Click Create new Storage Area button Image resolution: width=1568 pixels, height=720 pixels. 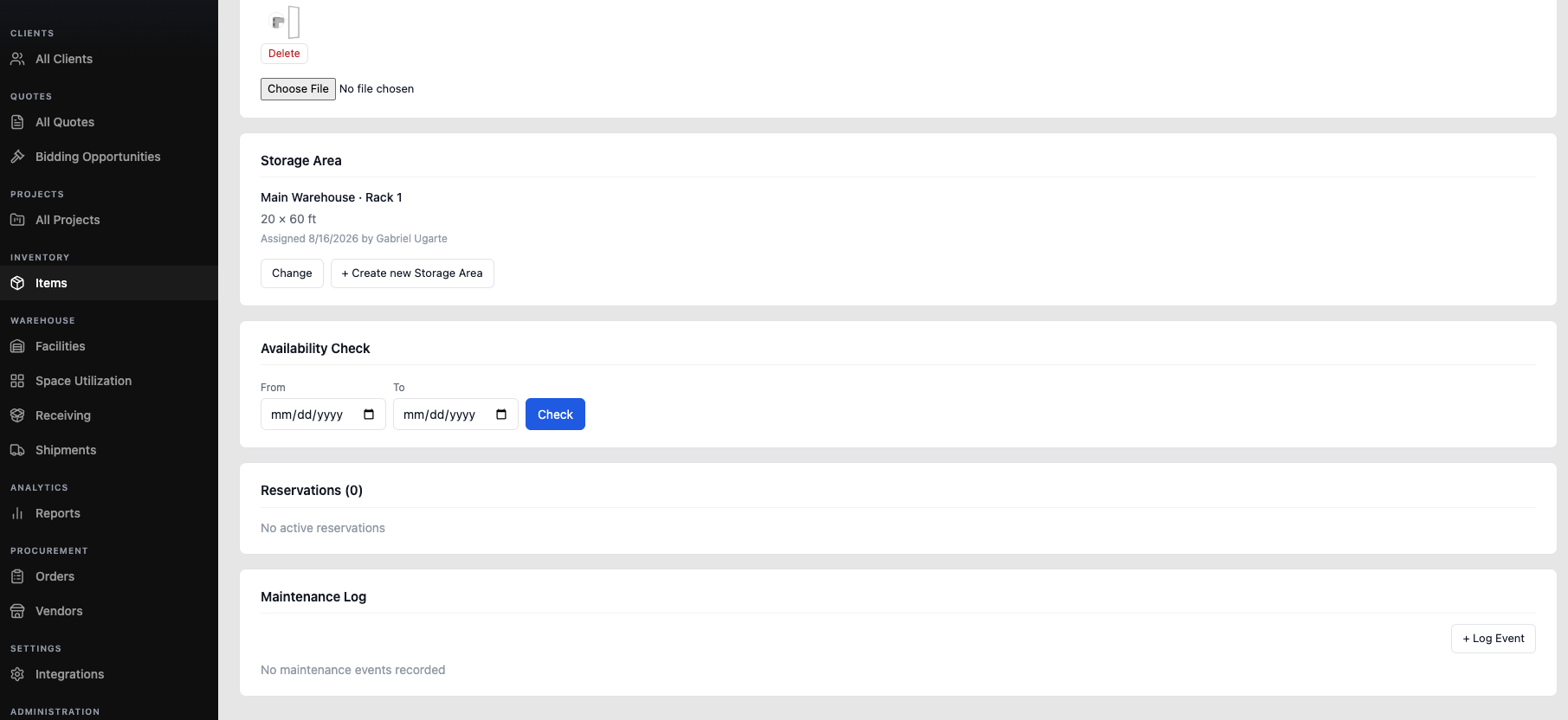(412, 273)
